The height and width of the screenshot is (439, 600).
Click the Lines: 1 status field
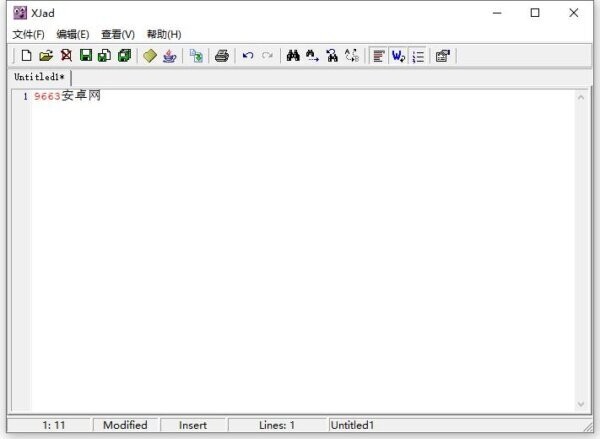[277, 425]
